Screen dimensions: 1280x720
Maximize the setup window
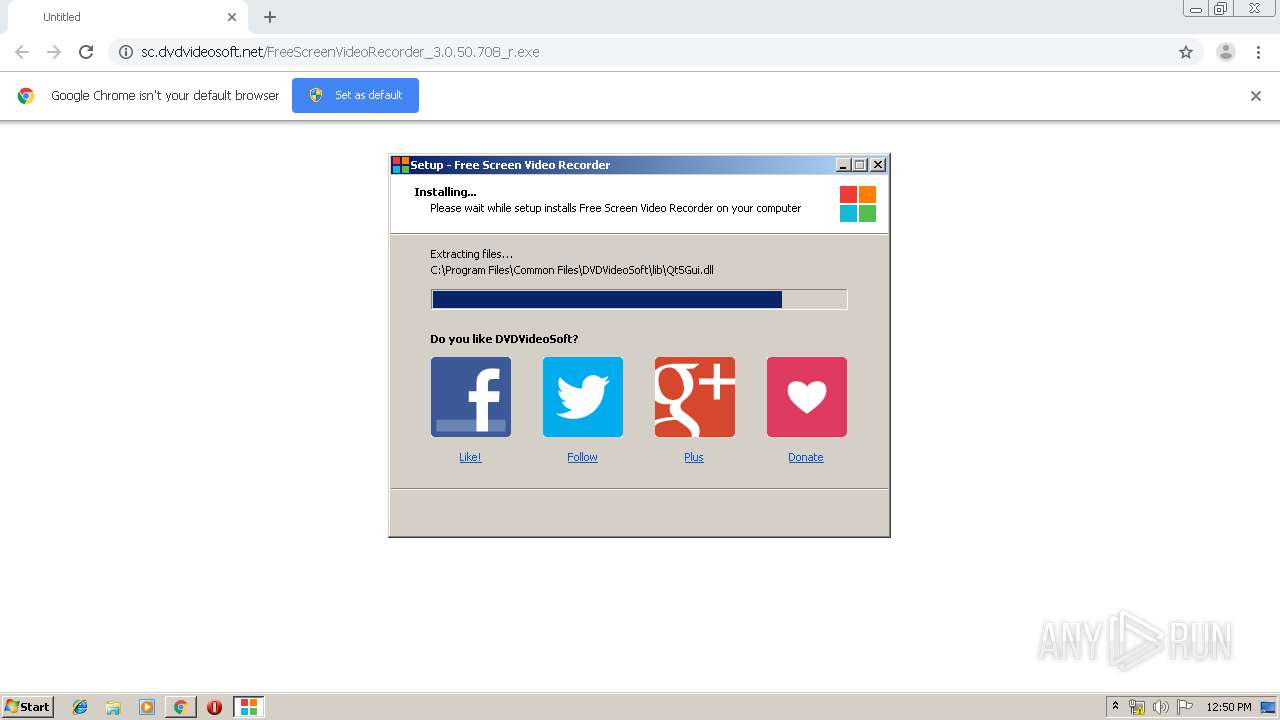860,165
